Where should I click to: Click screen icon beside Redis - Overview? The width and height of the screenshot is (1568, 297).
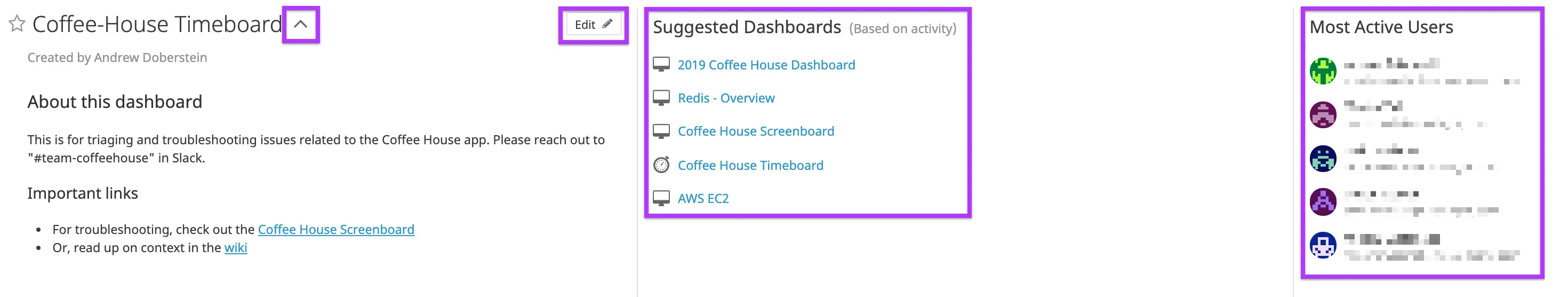(661, 98)
